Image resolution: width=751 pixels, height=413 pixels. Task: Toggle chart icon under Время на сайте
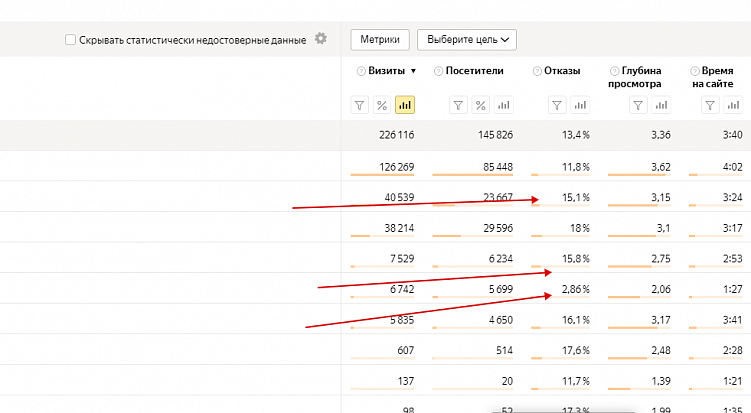click(733, 105)
